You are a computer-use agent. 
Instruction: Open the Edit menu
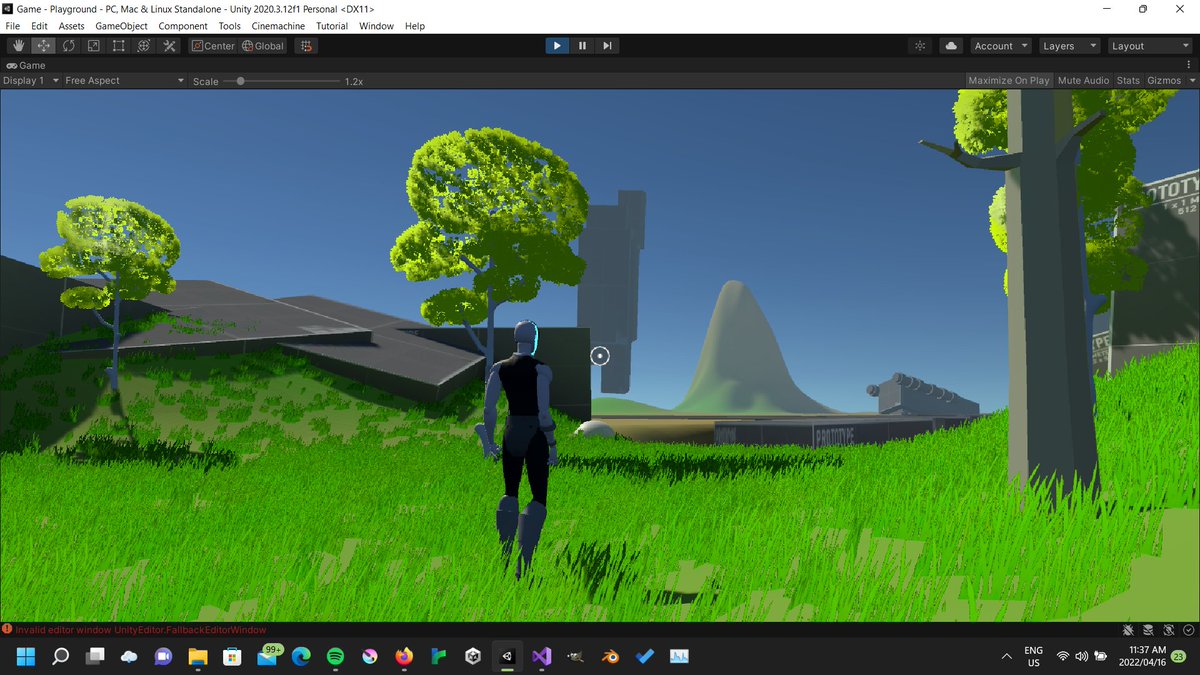click(x=39, y=26)
